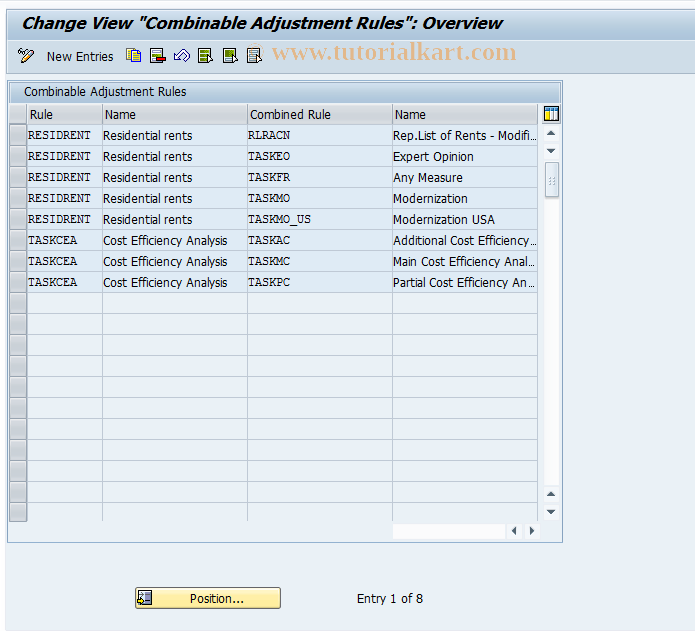Image resolution: width=695 pixels, height=631 pixels.
Task: Click 'Additional Cost Efficiency…' cell
Action: (465, 240)
